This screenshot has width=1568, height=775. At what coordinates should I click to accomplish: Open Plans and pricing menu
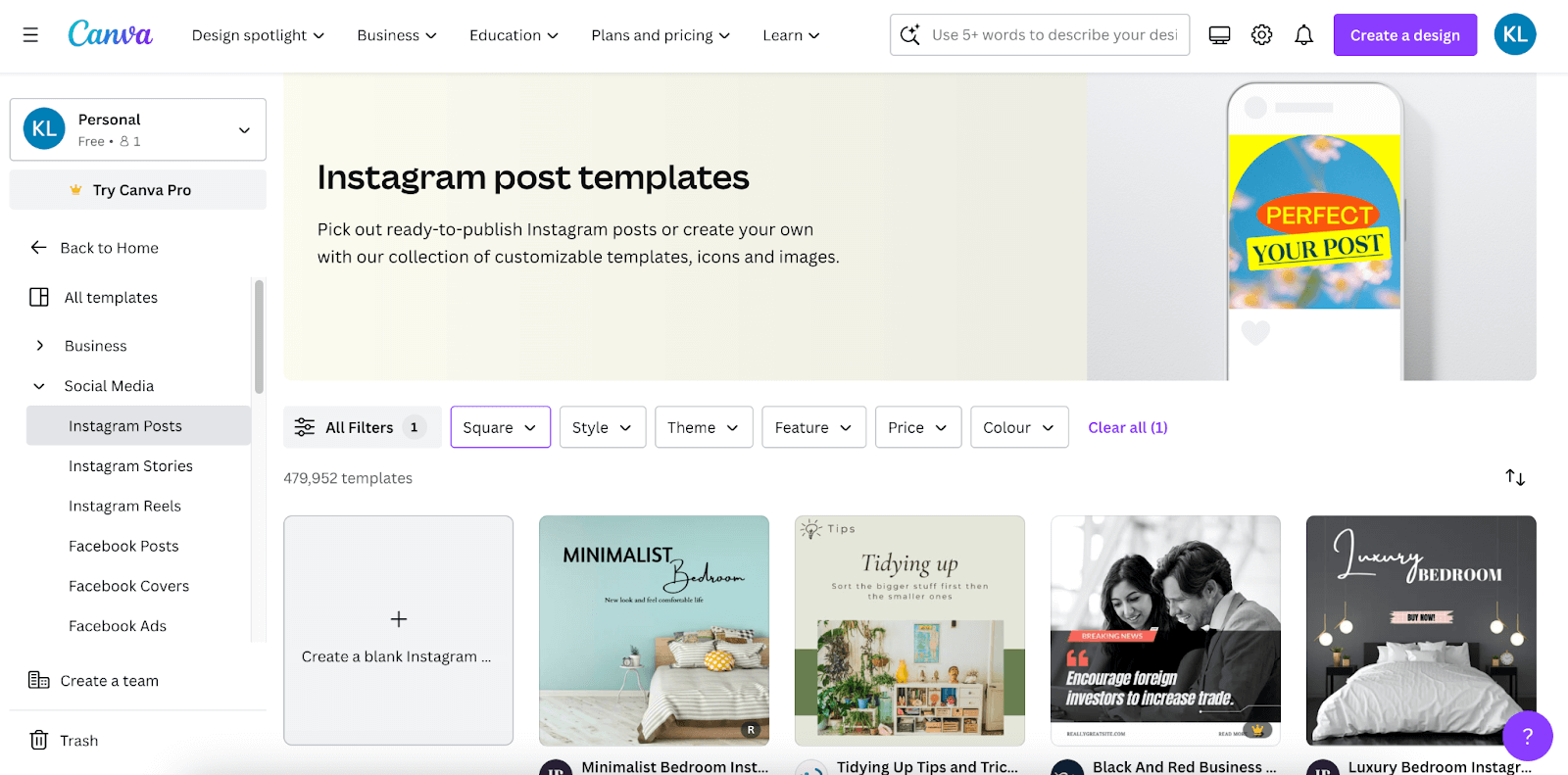pyautogui.click(x=661, y=35)
